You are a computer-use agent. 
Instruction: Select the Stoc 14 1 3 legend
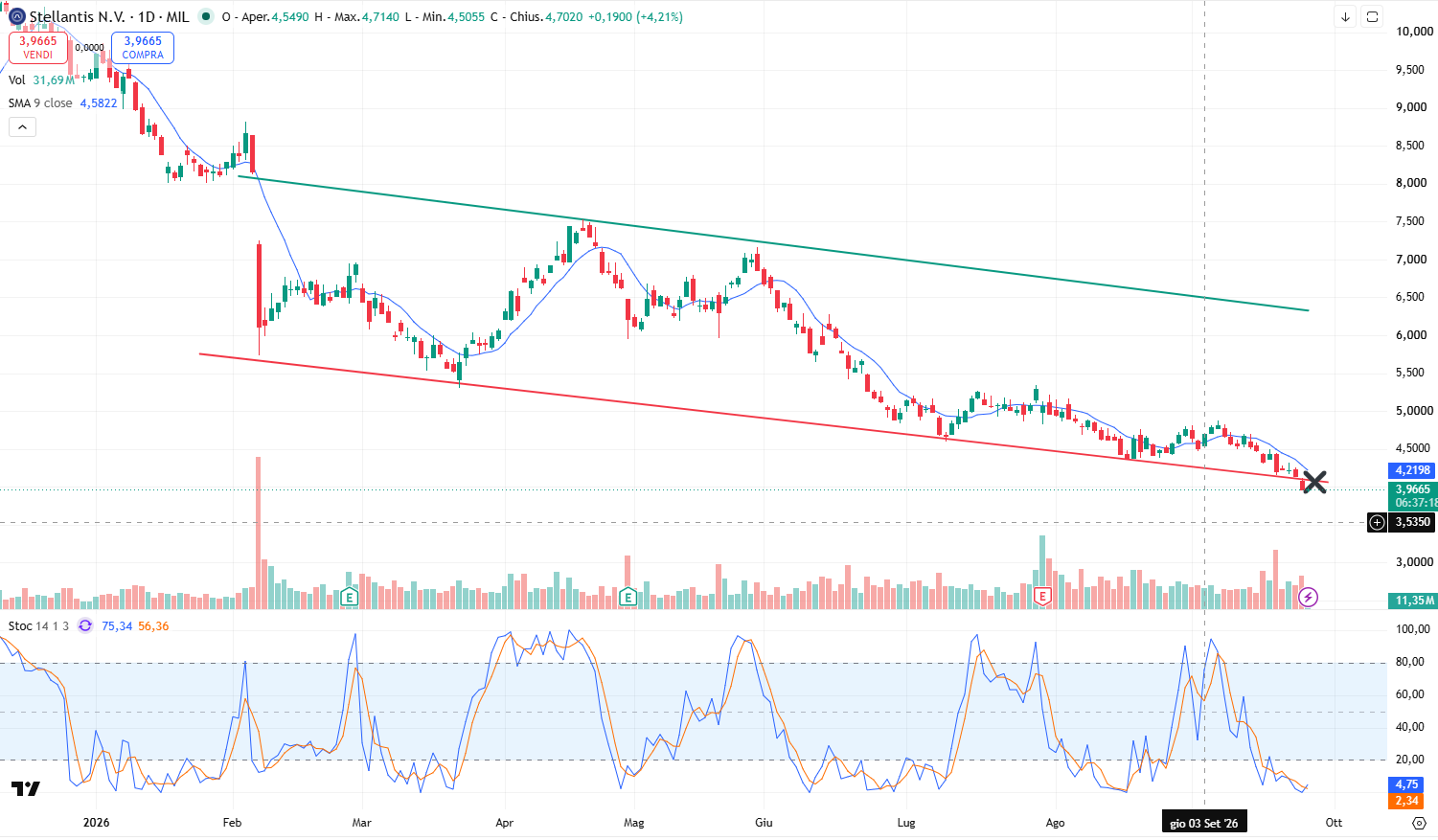coord(38,626)
